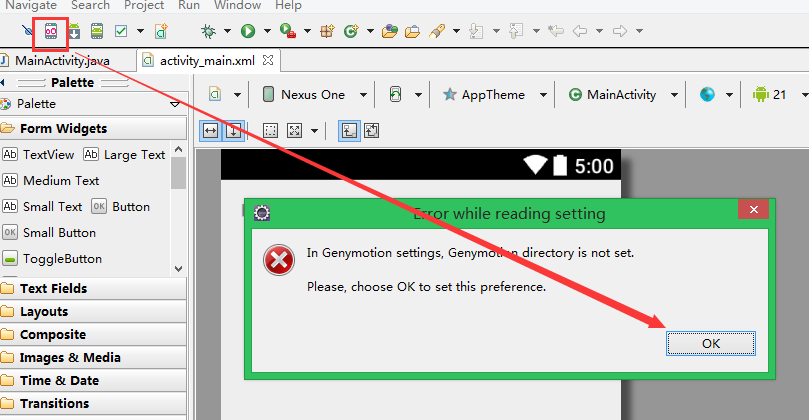This screenshot has width=809, height=420.
Task: Click the Debug bug icon
Action: (208, 31)
